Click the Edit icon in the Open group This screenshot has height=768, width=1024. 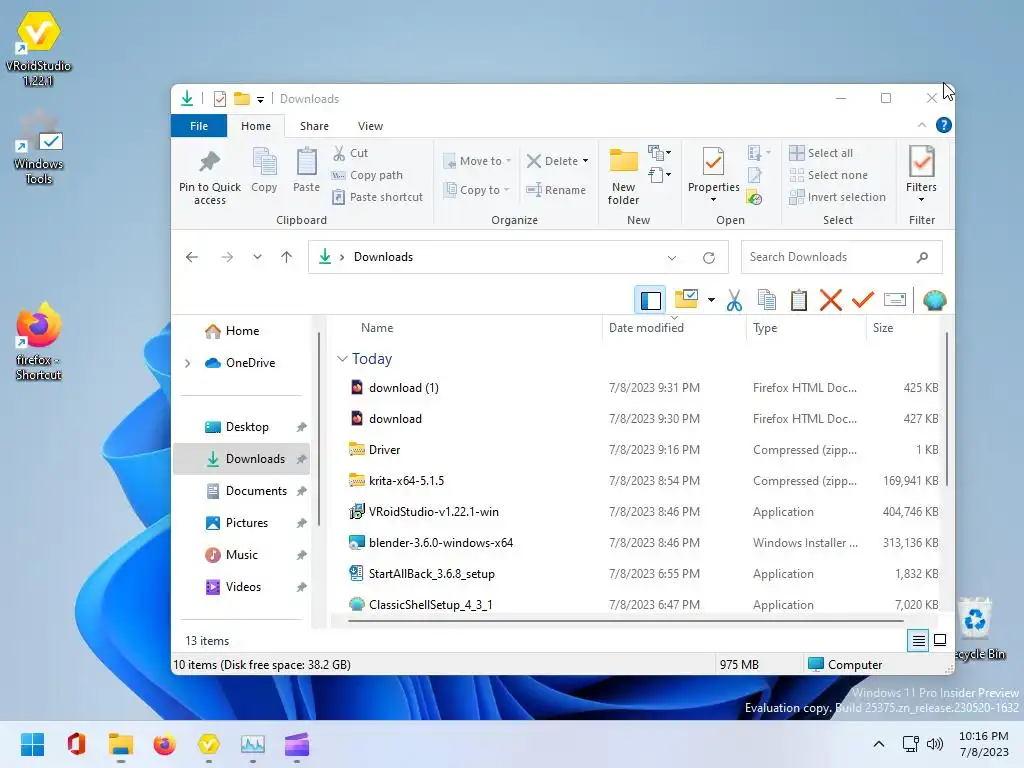tap(754, 175)
